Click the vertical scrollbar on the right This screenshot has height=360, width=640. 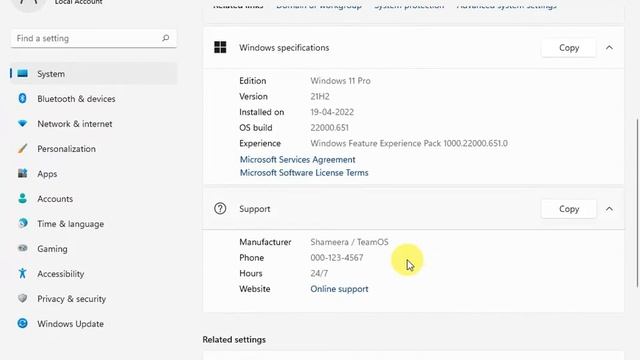tap(637, 202)
